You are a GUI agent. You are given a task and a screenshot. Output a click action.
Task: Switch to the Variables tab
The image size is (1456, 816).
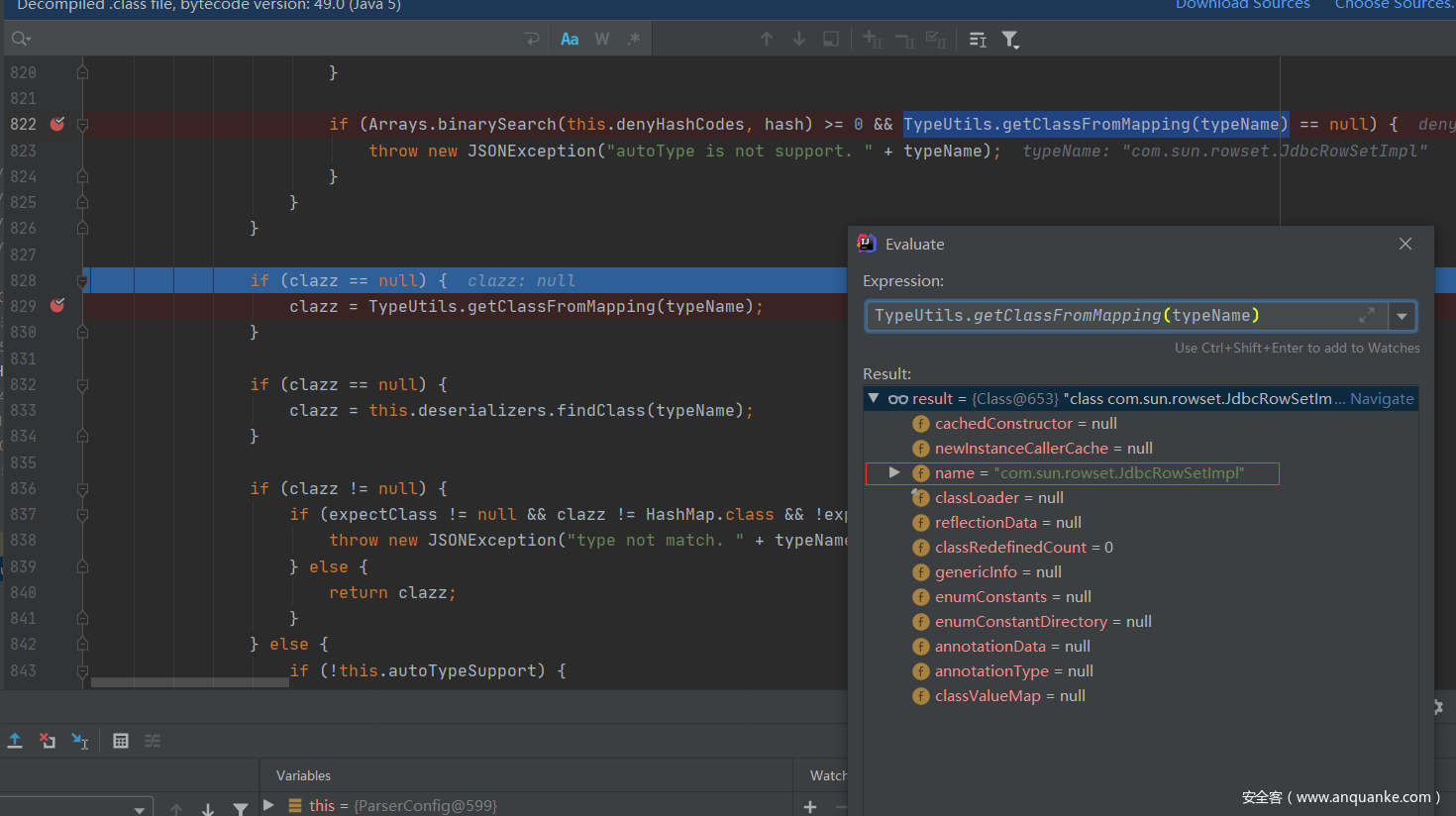point(303,775)
